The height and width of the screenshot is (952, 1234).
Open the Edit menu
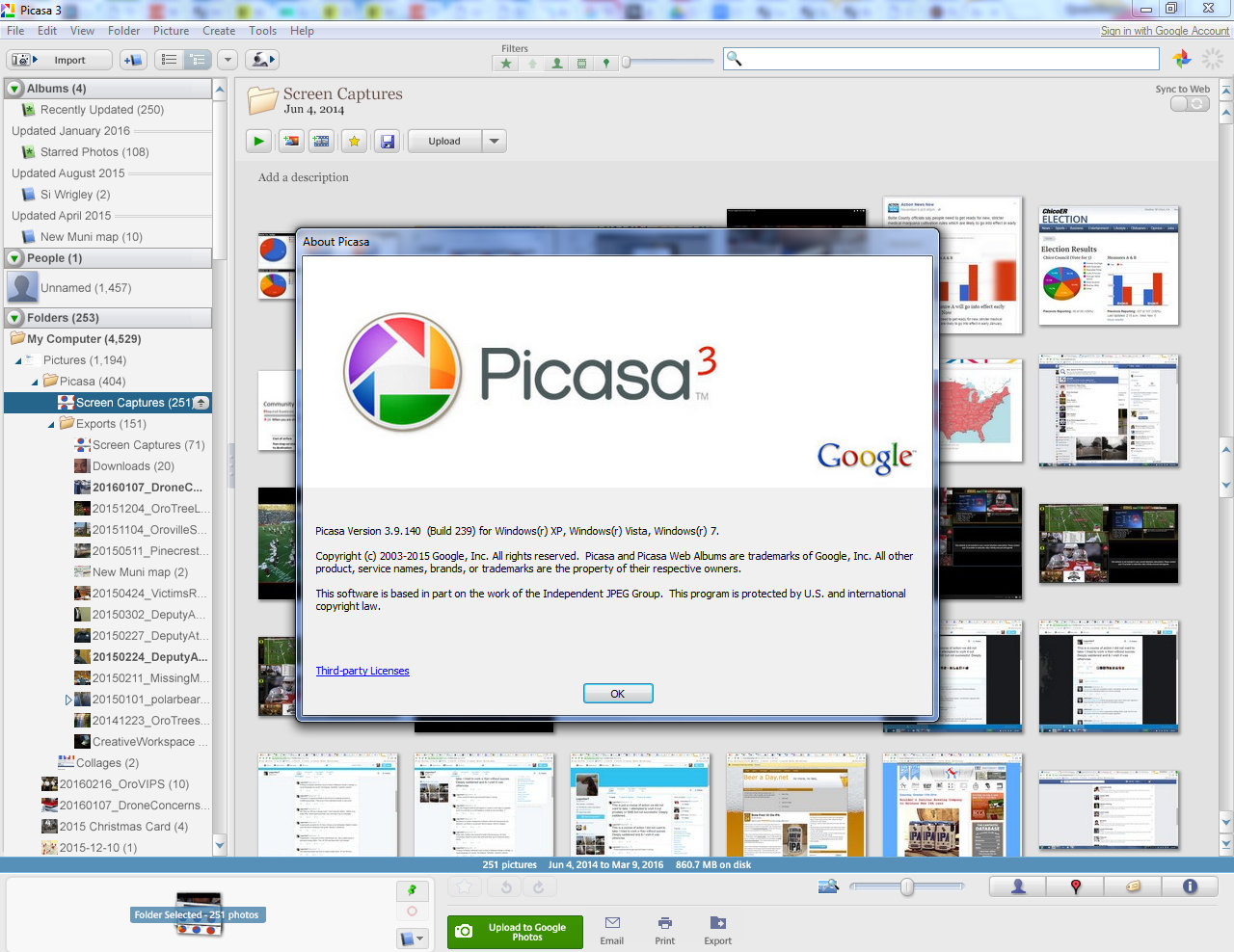click(x=47, y=31)
